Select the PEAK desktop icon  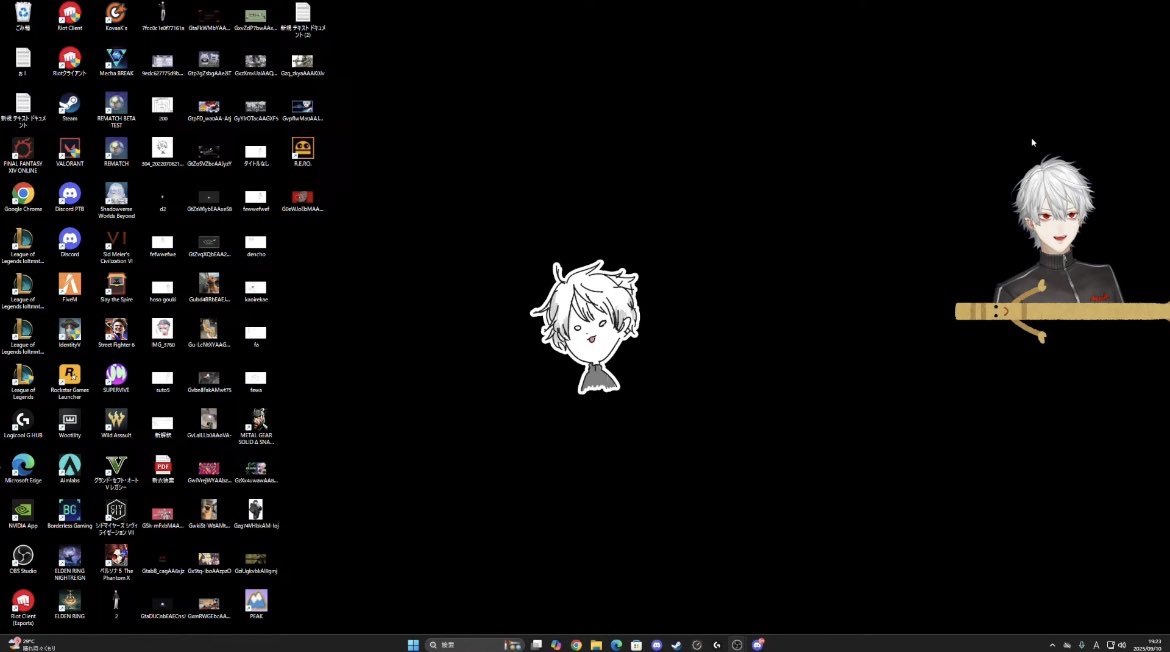[x=256, y=605]
